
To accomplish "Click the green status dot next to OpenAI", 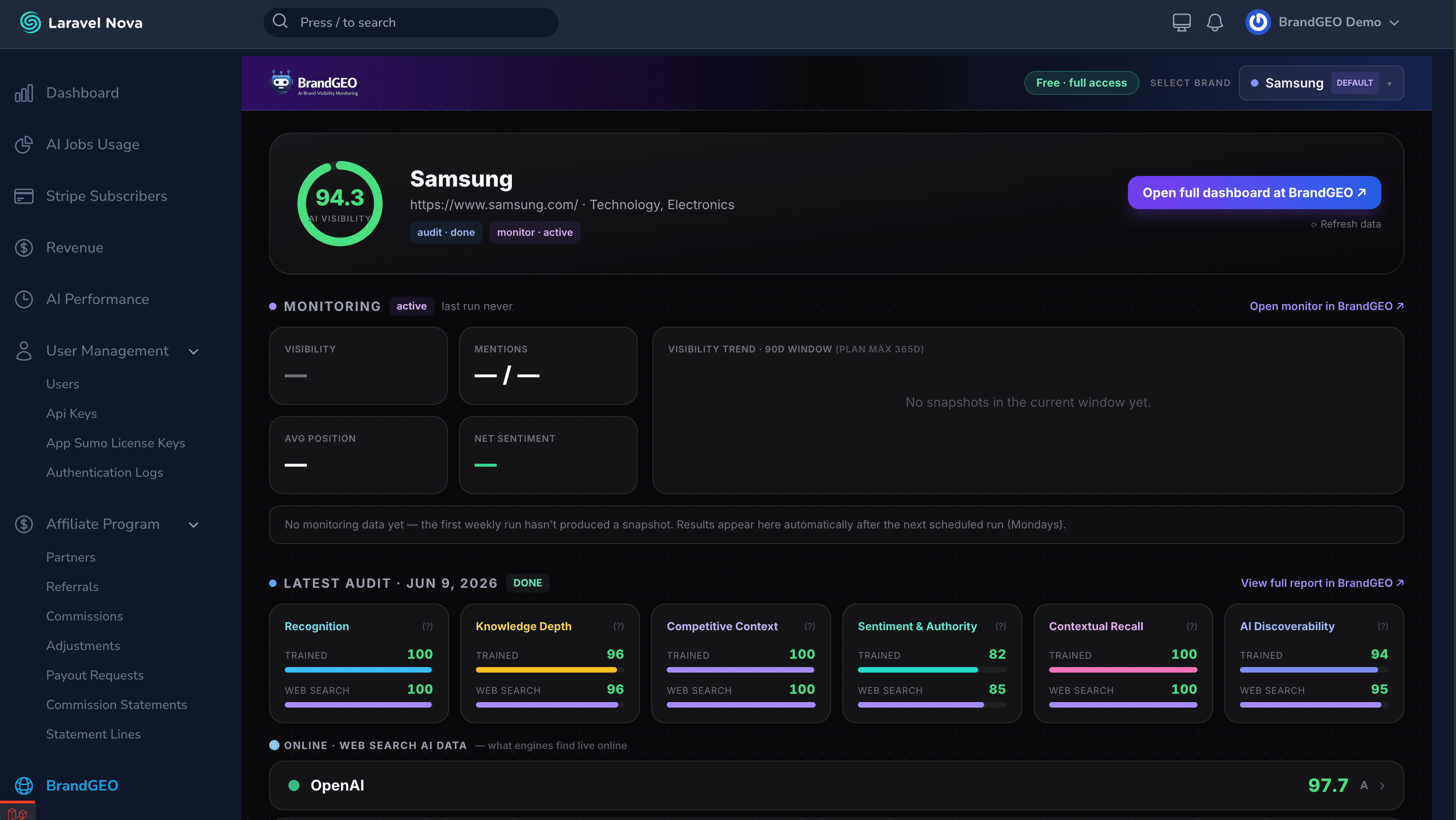I will pos(294,785).
